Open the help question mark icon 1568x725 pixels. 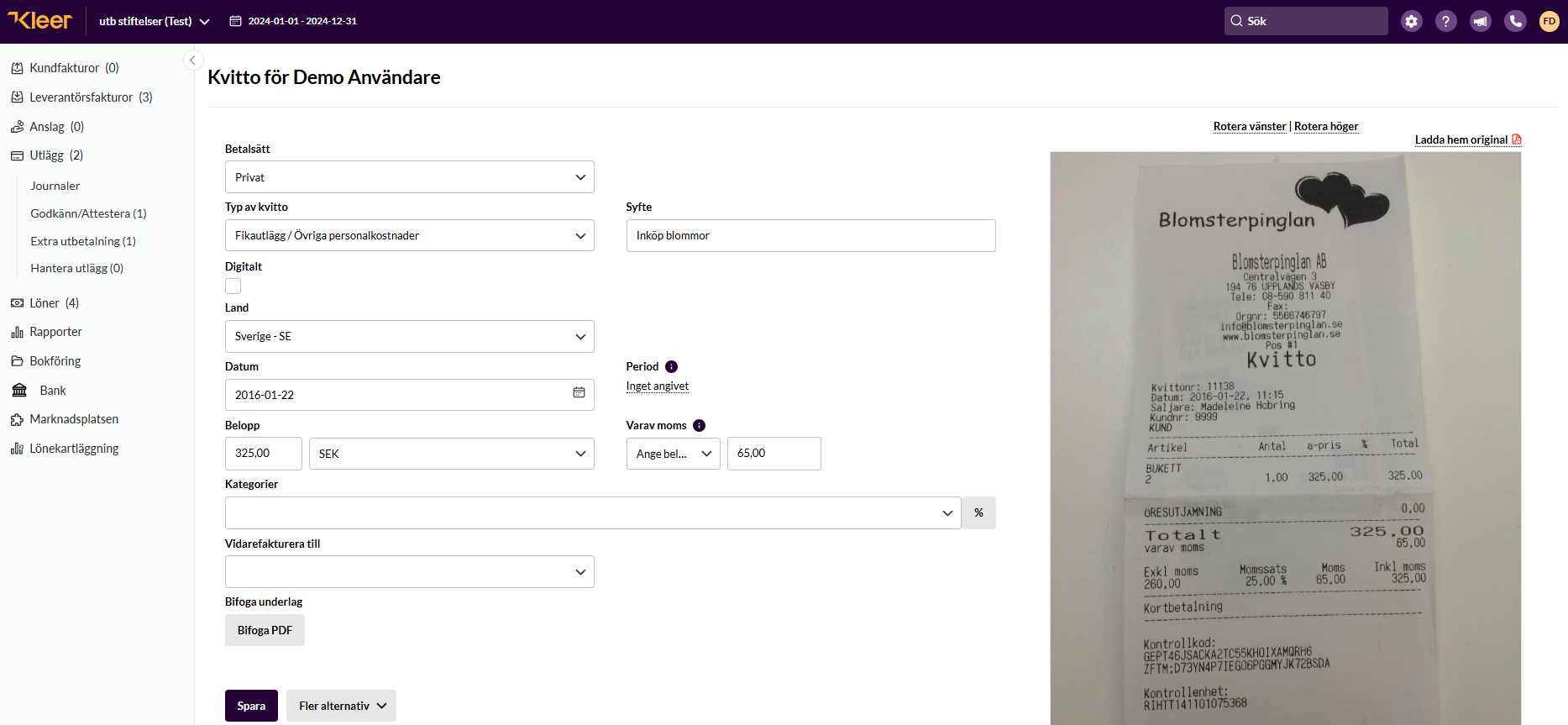pyautogui.click(x=1445, y=21)
